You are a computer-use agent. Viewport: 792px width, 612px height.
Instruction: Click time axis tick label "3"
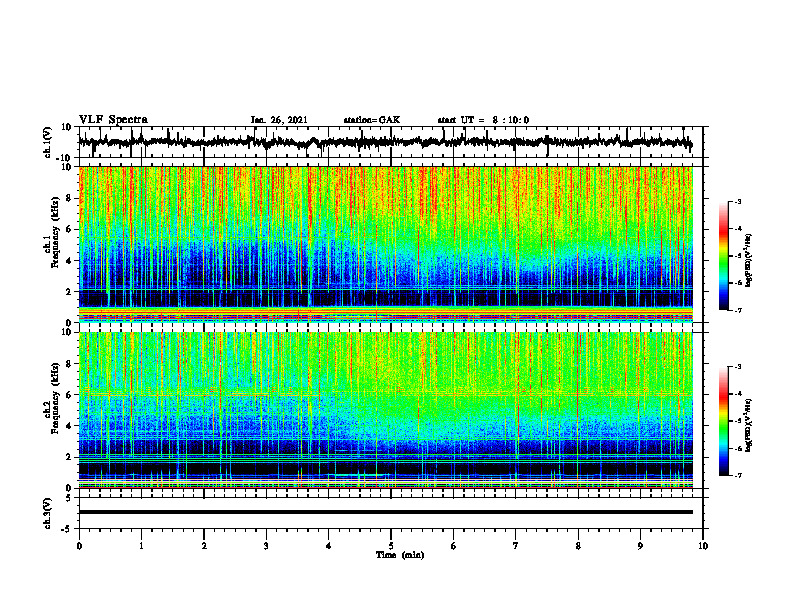point(266,546)
